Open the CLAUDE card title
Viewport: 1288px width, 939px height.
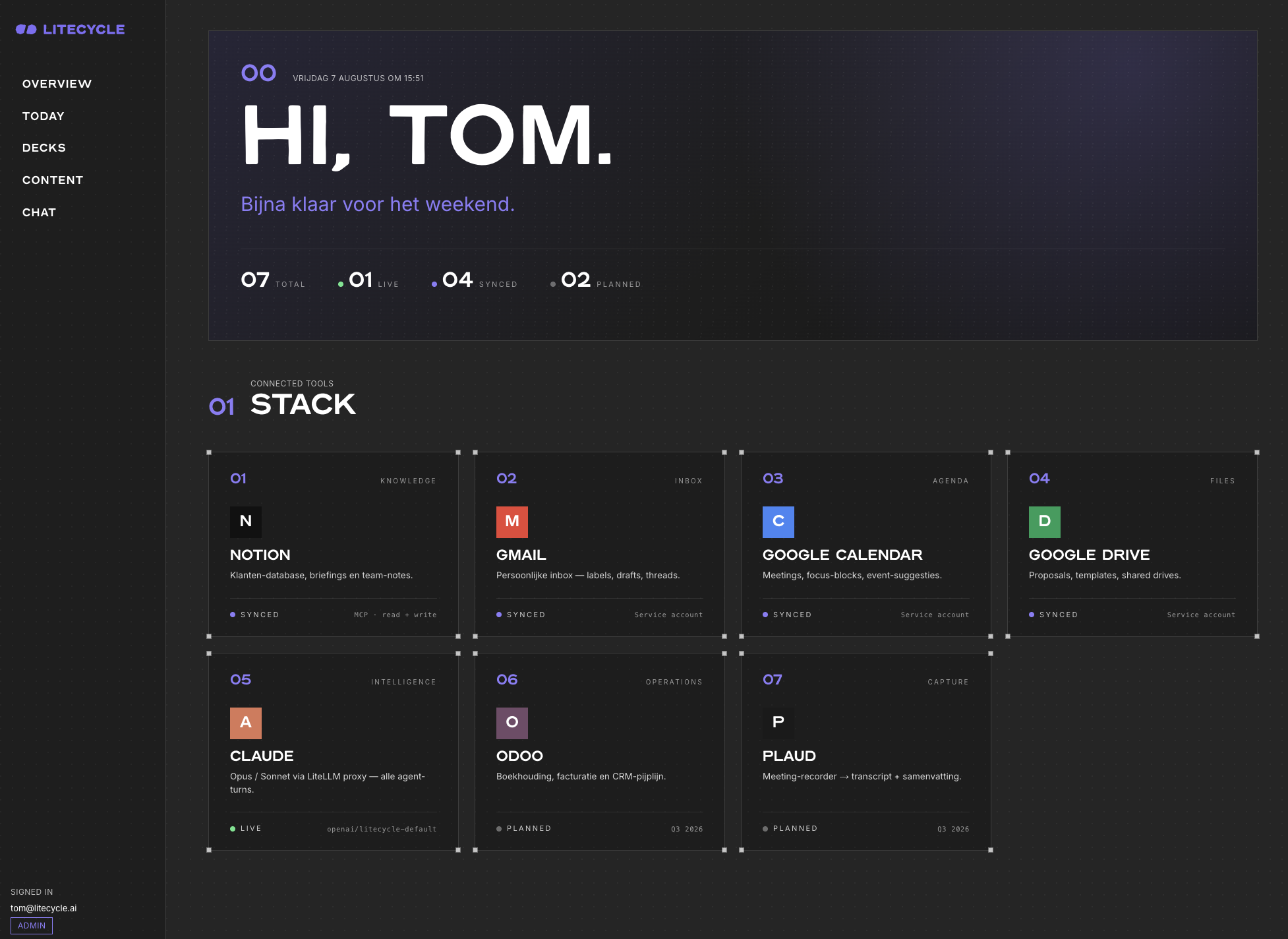pos(262,756)
